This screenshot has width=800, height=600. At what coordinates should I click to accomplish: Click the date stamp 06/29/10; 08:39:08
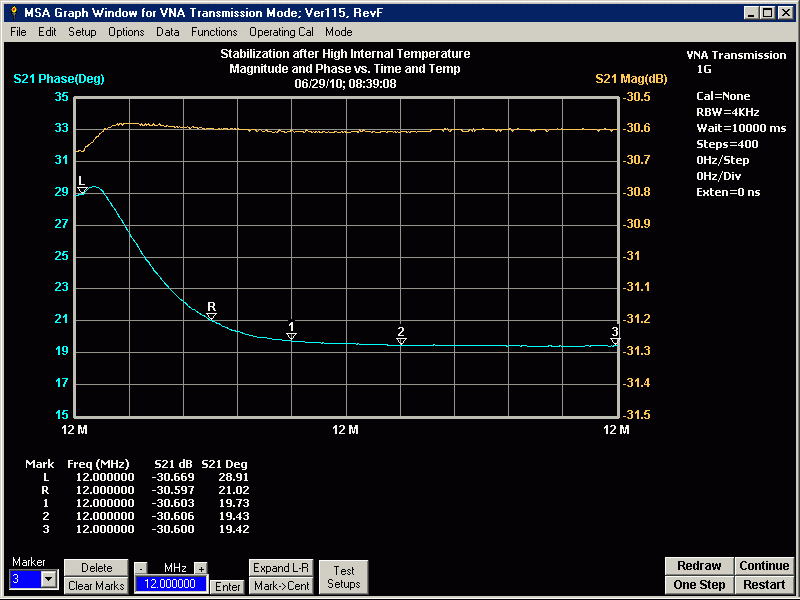click(x=345, y=84)
